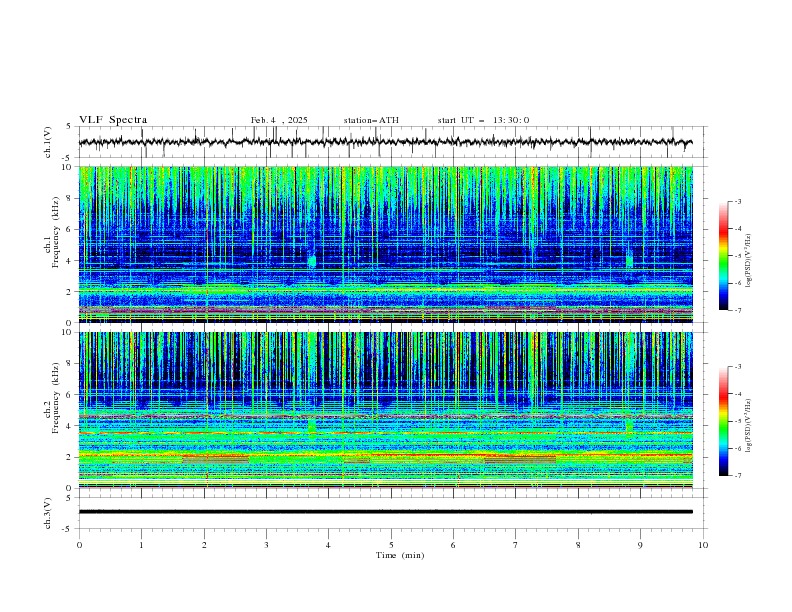Click time-axis tick label "7"

pyautogui.click(x=516, y=545)
